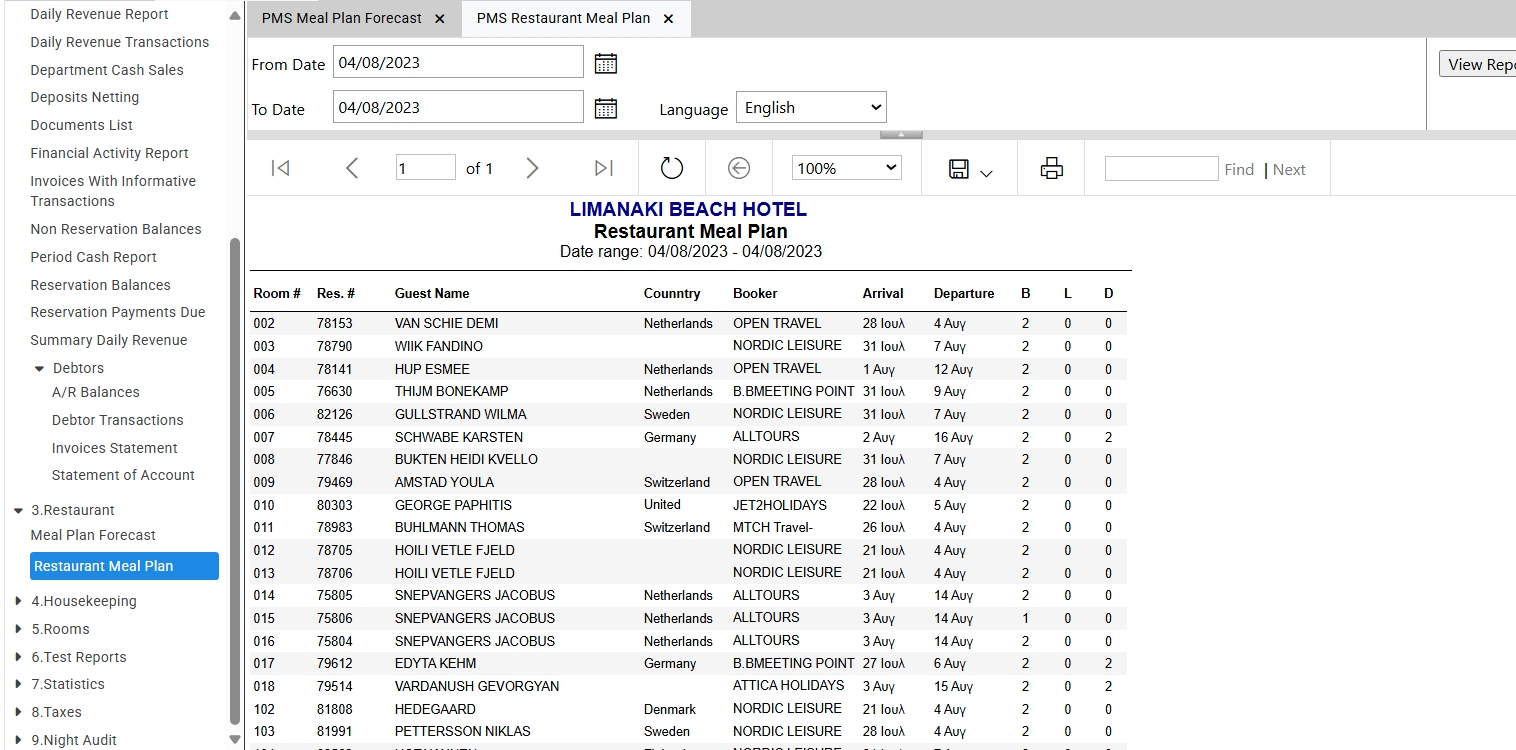The height and width of the screenshot is (750, 1516).
Task: Open Department Cash Sales report
Action: coord(107,70)
